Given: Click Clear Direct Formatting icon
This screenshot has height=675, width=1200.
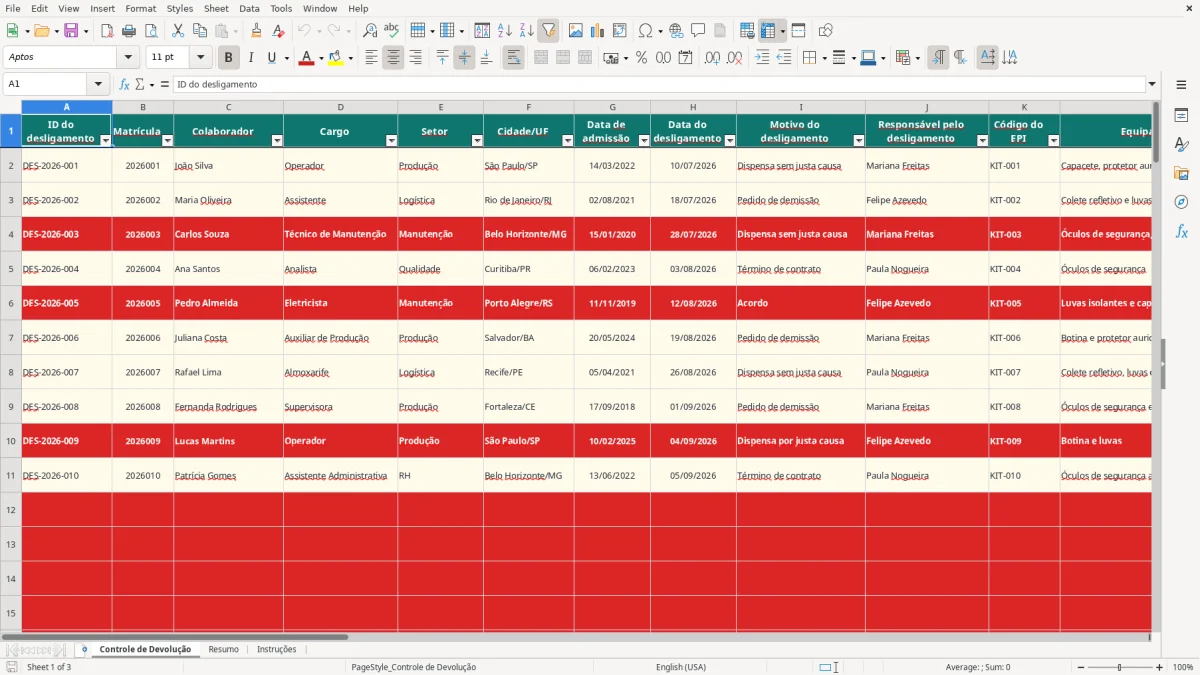Looking at the screenshot, I should click(x=278, y=31).
